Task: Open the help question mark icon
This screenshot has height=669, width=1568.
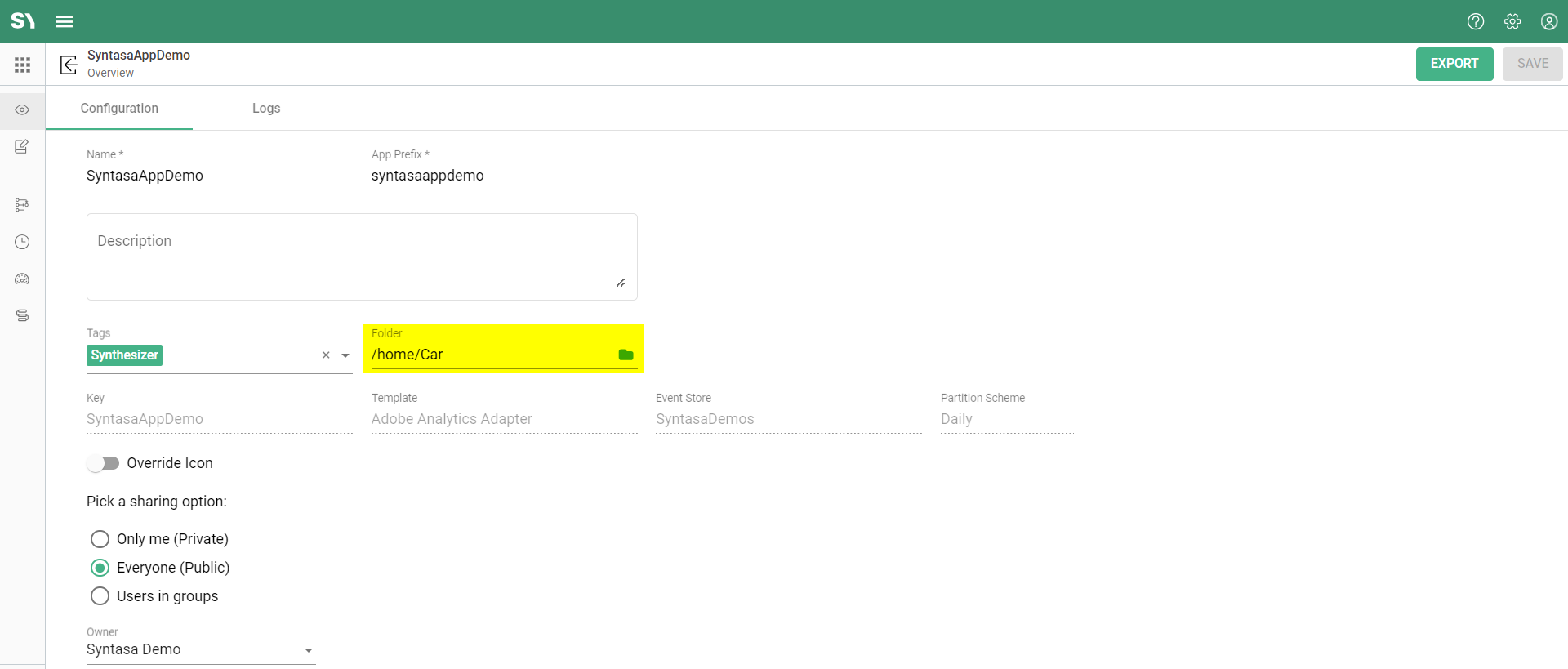Action: (x=1475, y=21)
